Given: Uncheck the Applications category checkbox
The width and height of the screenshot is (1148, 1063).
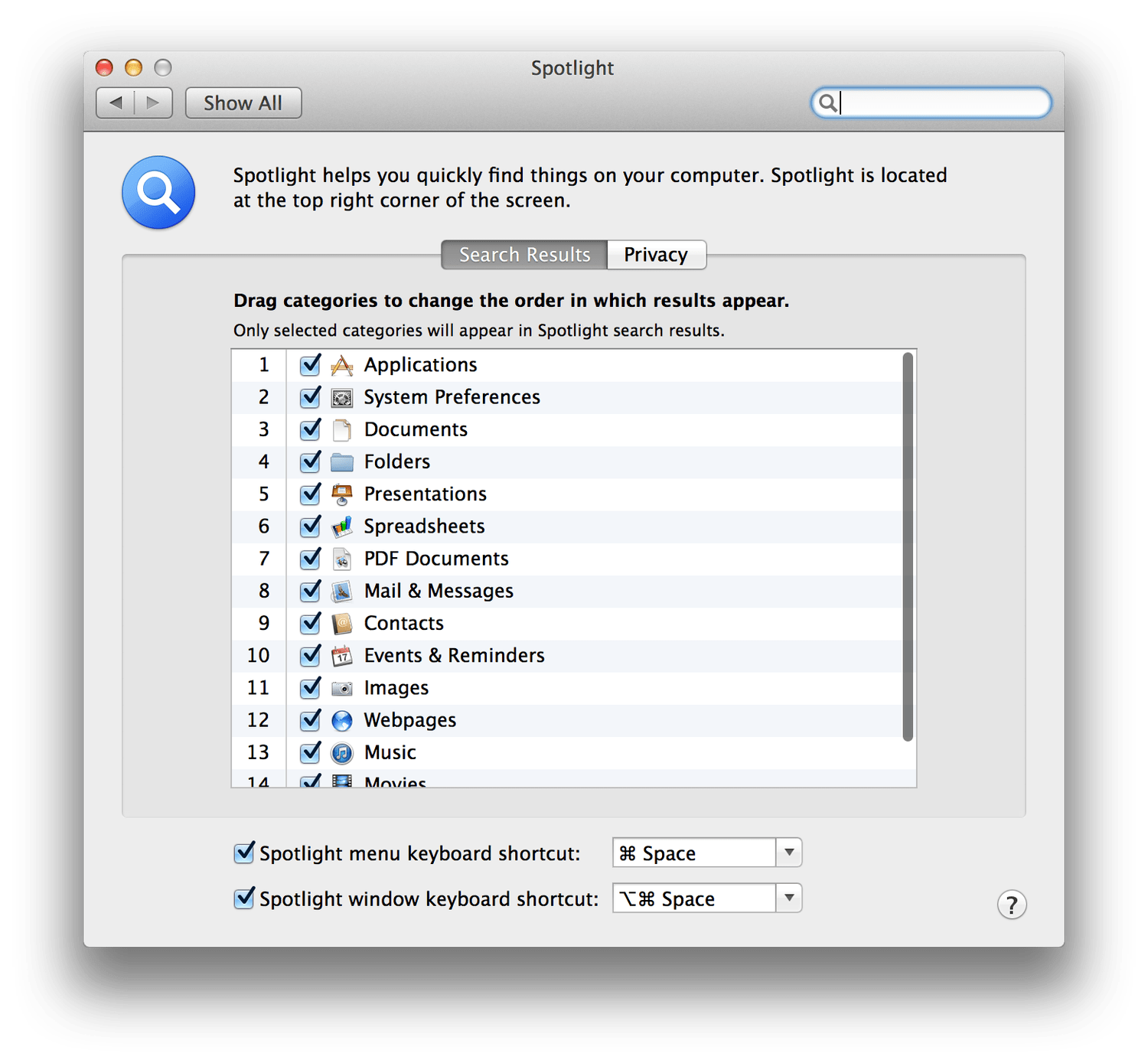Looking at the screenshot, I should 310,365.
